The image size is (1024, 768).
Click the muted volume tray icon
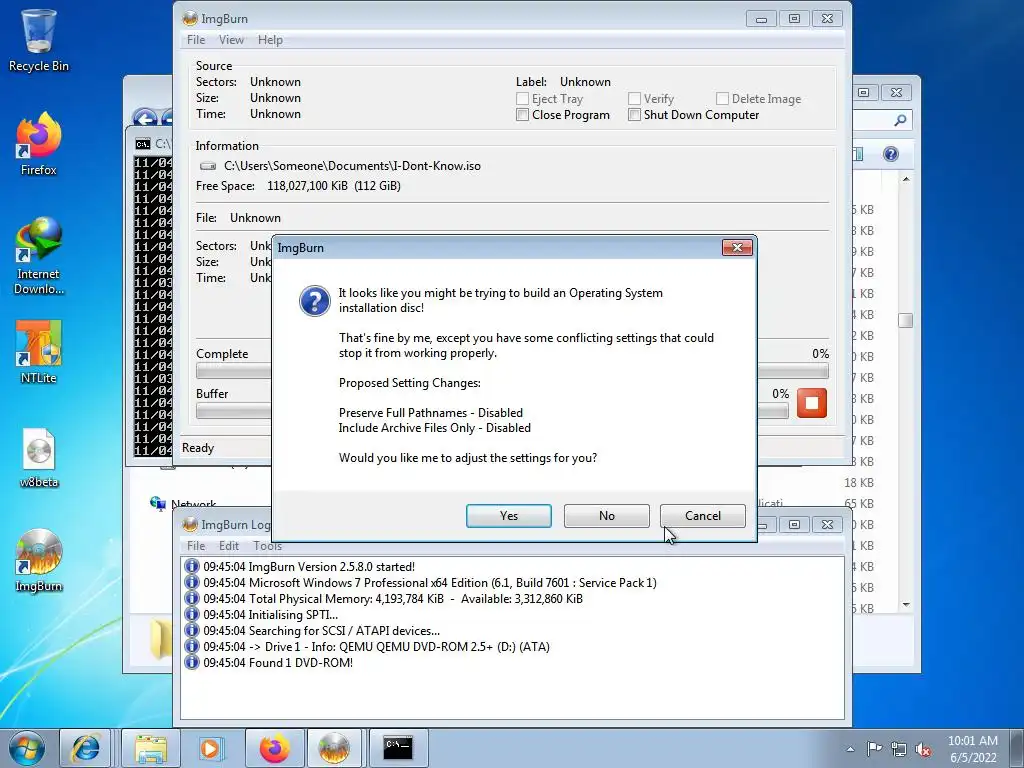[923, 749]
